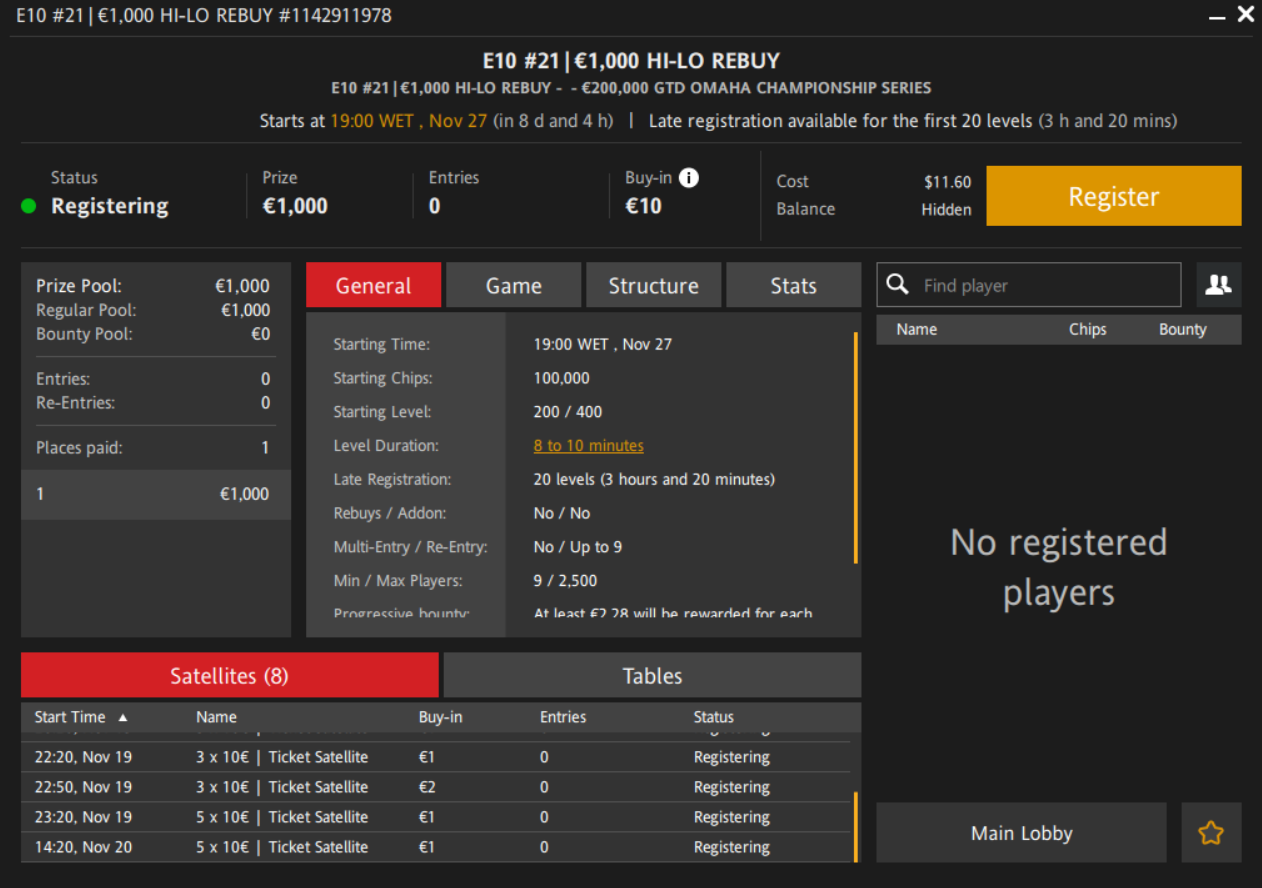
Task: Click the favorite star icon
Action: click(1211, 833)
